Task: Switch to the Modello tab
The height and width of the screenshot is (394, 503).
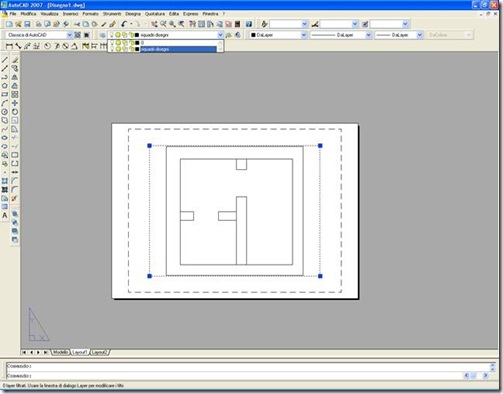Action: point(60,352)
